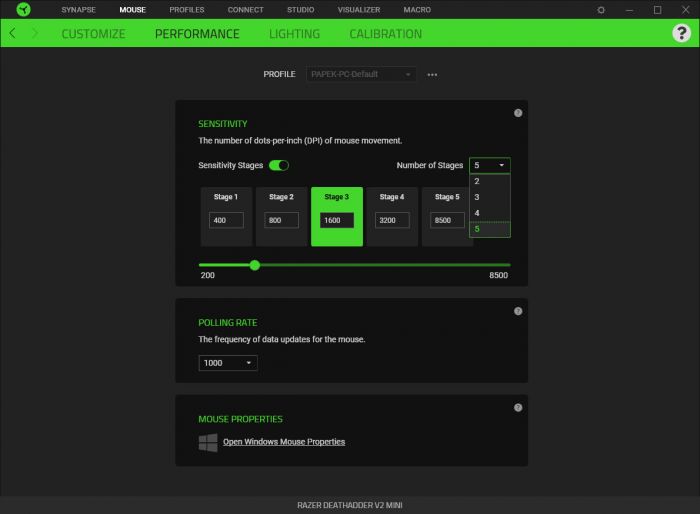Choose 3 in stages list
Image resolution: width=700 pixels, height=514 pixels.
[x=490, y=197]
